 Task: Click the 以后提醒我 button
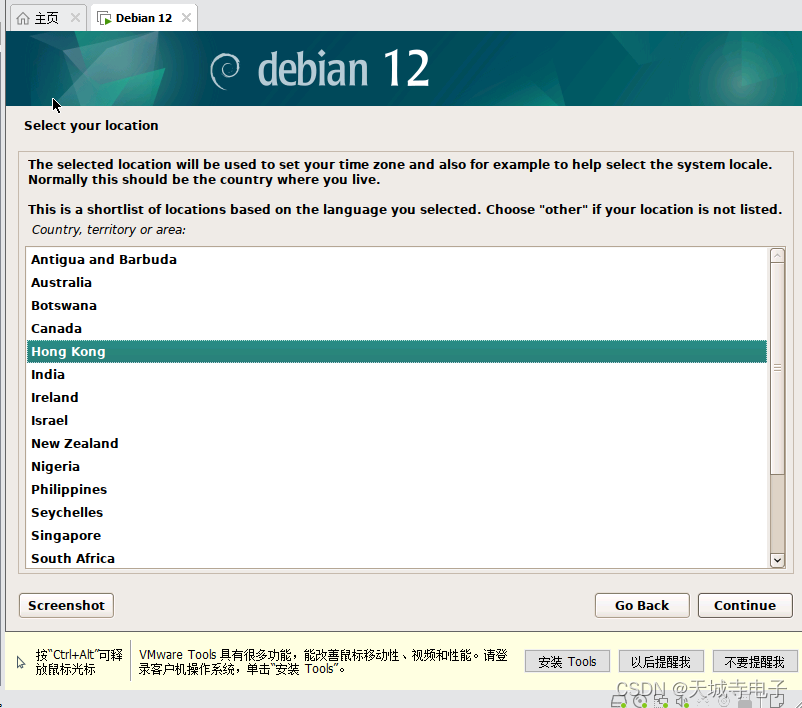pos(661,661)
